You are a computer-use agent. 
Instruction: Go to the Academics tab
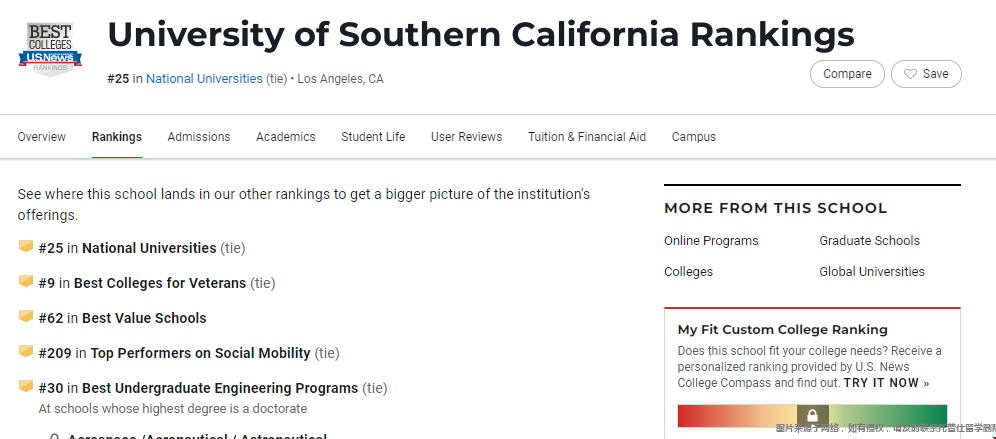pos(286,137)
